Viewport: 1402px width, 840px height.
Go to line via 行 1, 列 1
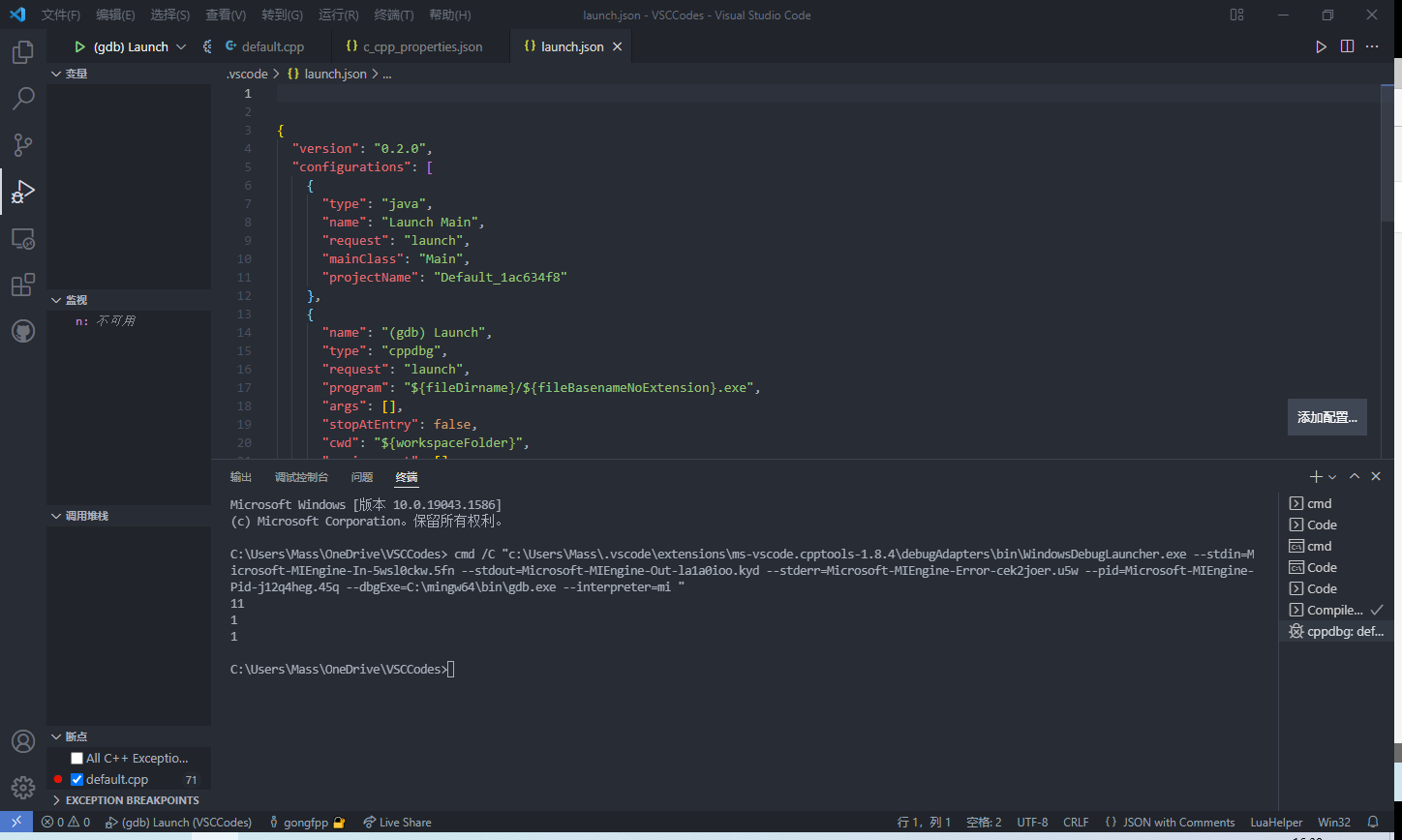tap(925, 822)
